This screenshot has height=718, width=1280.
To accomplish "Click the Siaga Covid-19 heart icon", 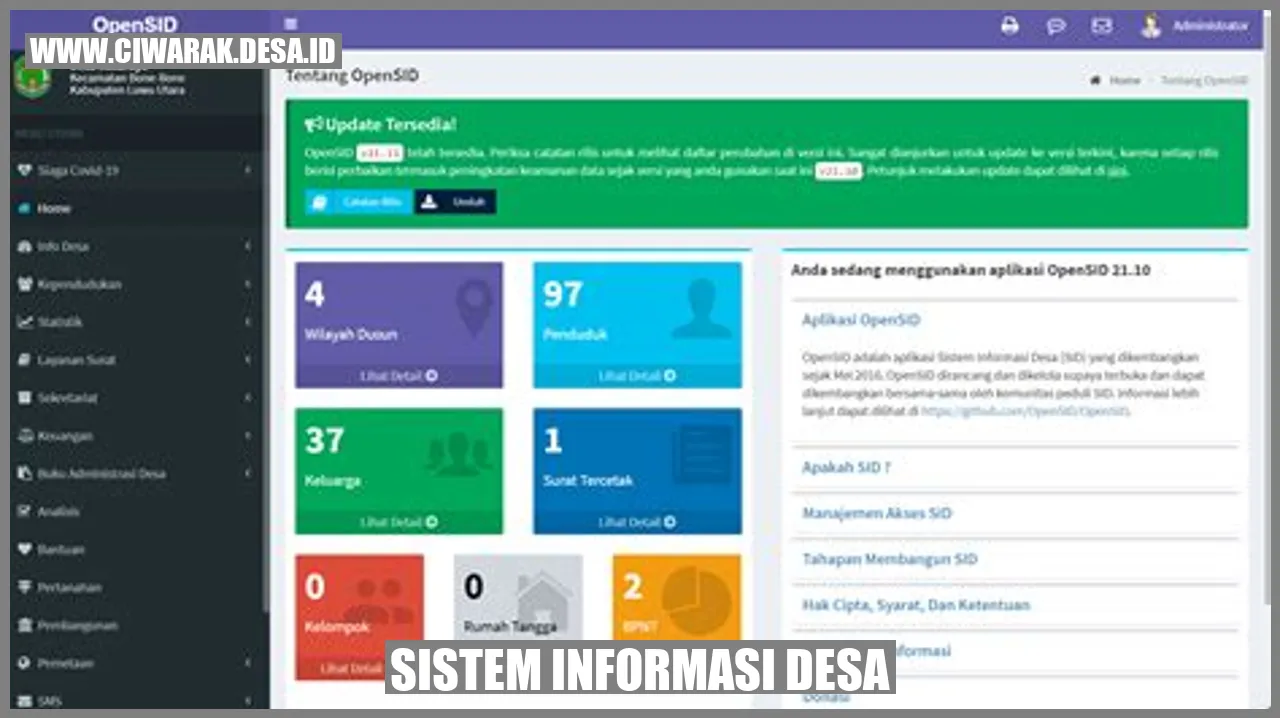I will click(25, 171).
